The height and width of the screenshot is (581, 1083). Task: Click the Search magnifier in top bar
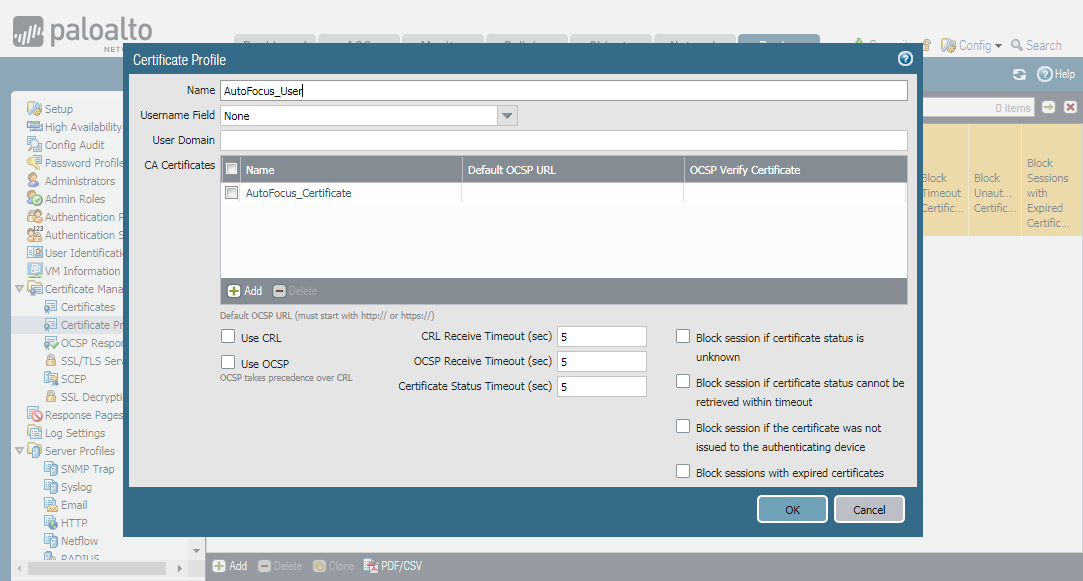(x=1017, y=45)
